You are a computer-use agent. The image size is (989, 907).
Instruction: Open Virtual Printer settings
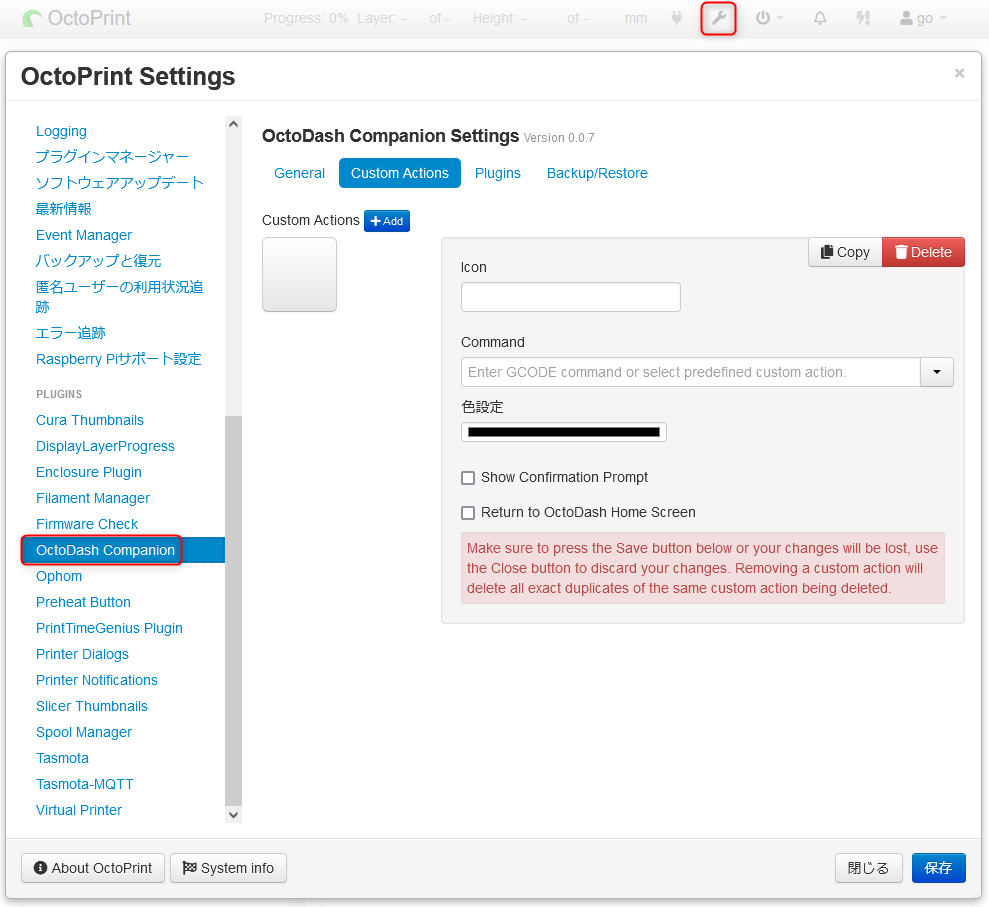tap(79, 810)
